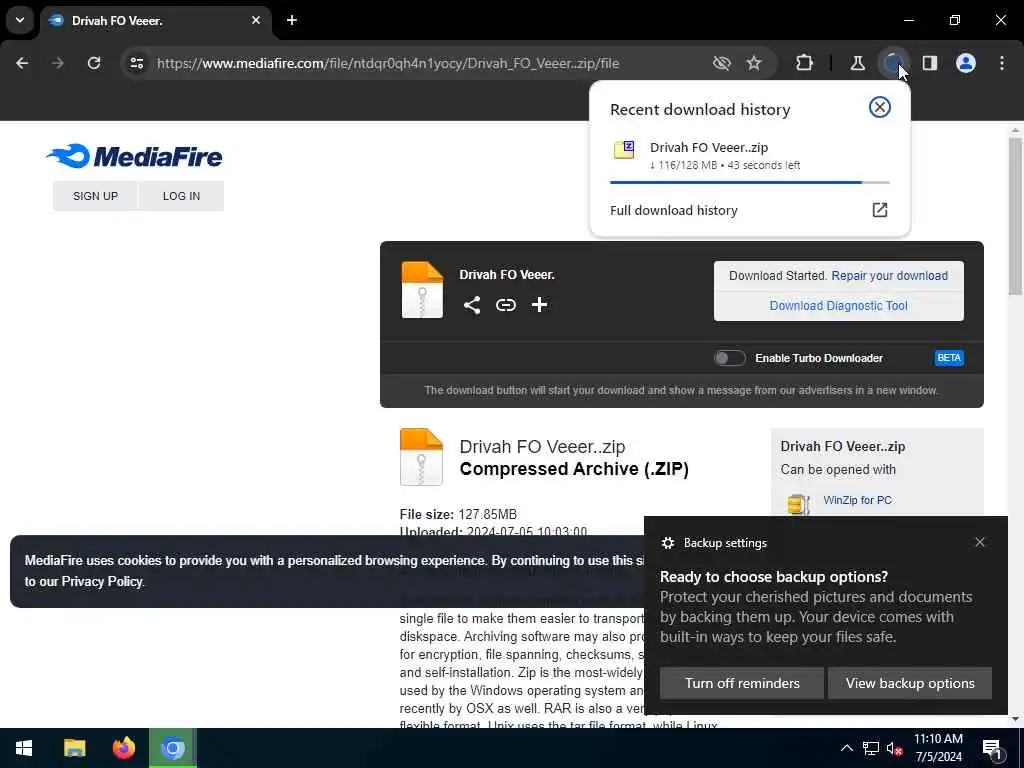Select the Drivah FO Veeer browser tab
This screenshot has height=768, width=1024.
pyautogui.click(x=155, y=21)
